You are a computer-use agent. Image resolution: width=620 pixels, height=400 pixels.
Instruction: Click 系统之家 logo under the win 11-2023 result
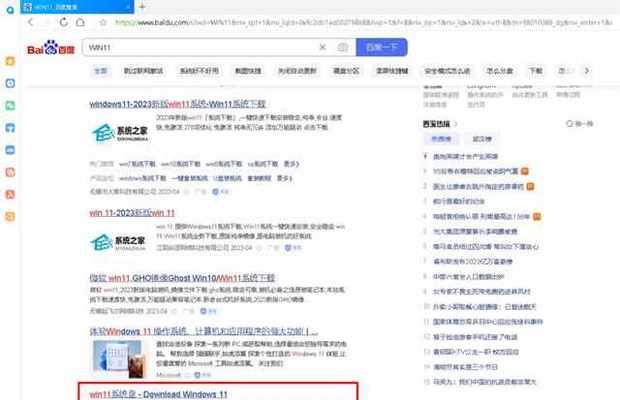pos(117,242)
